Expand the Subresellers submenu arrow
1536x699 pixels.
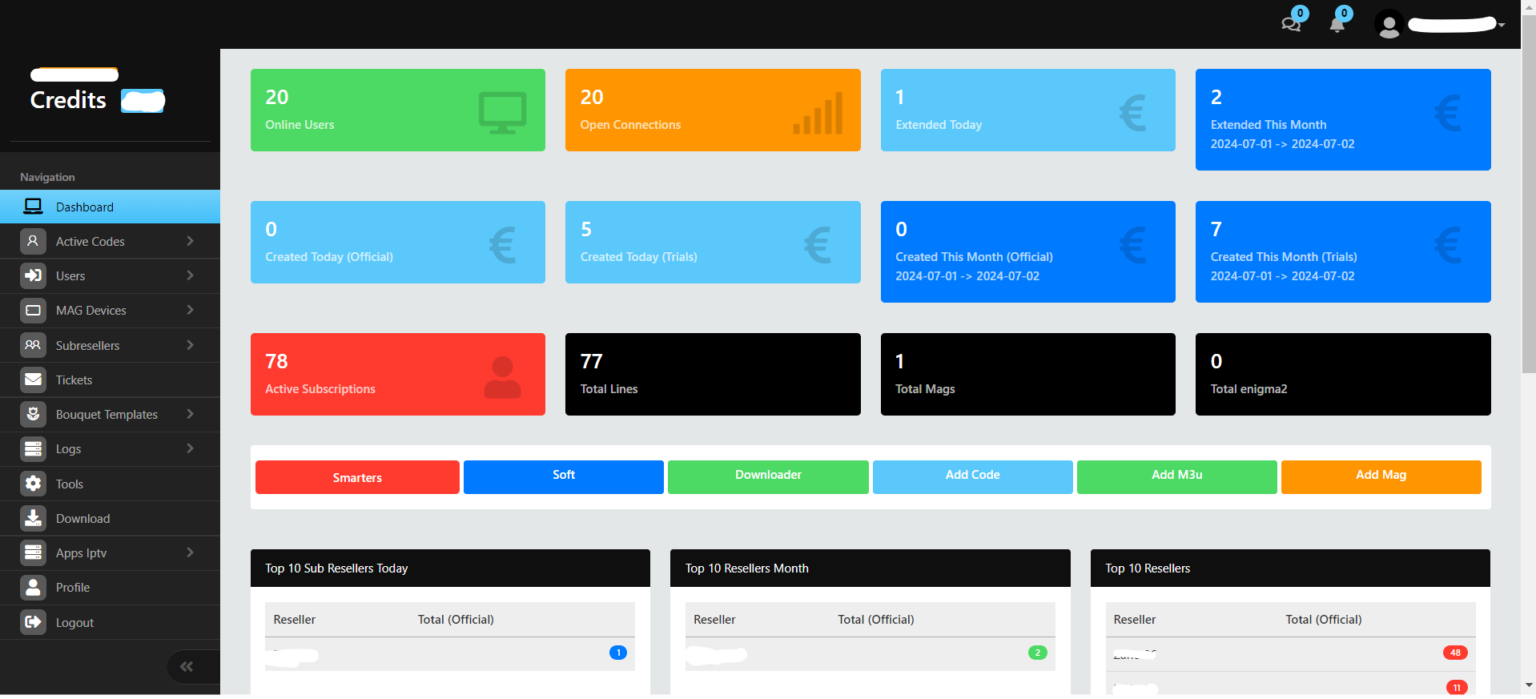[x=190, y=345]
